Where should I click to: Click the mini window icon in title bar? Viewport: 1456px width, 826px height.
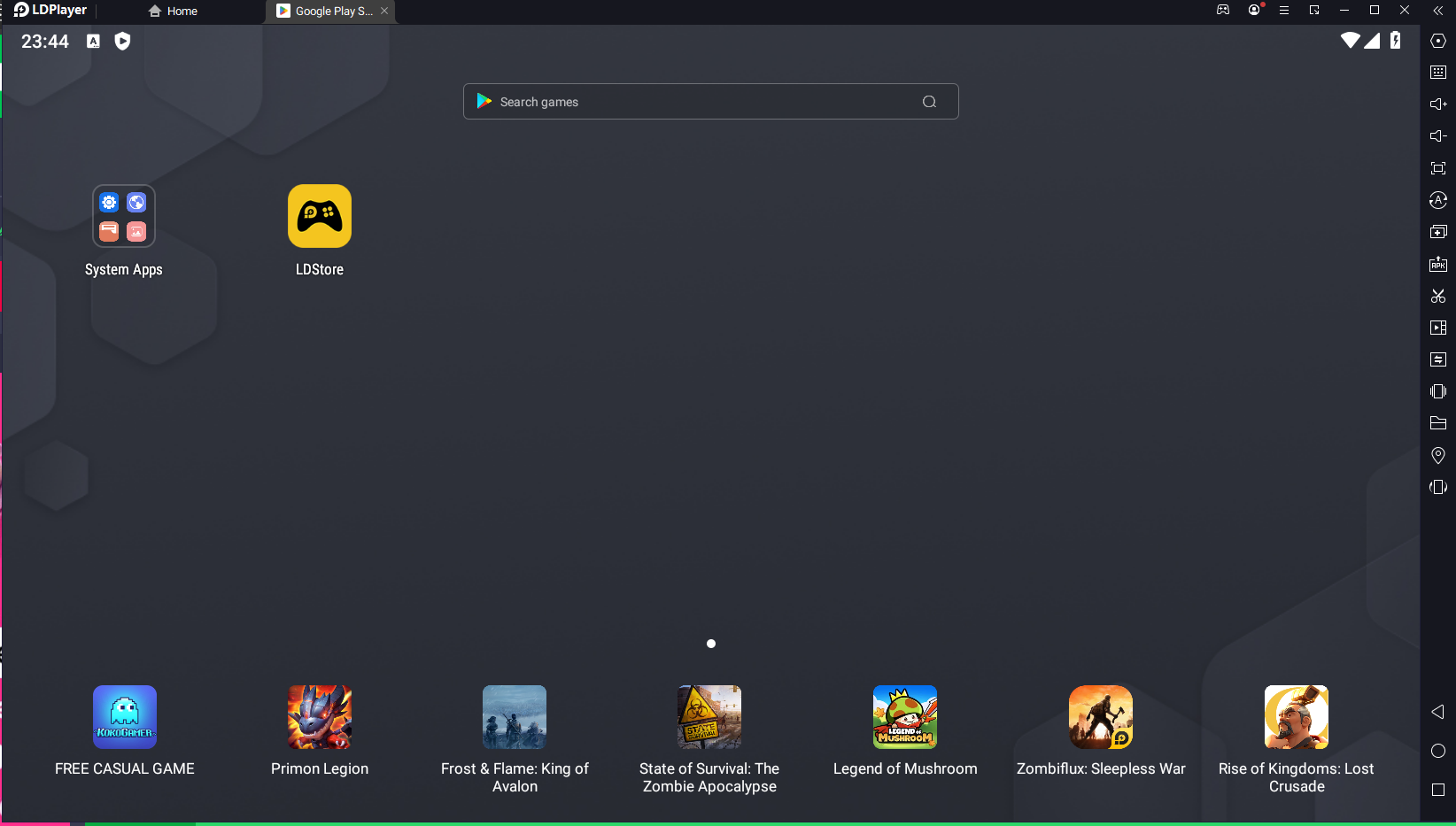(x=1314, y=11)
